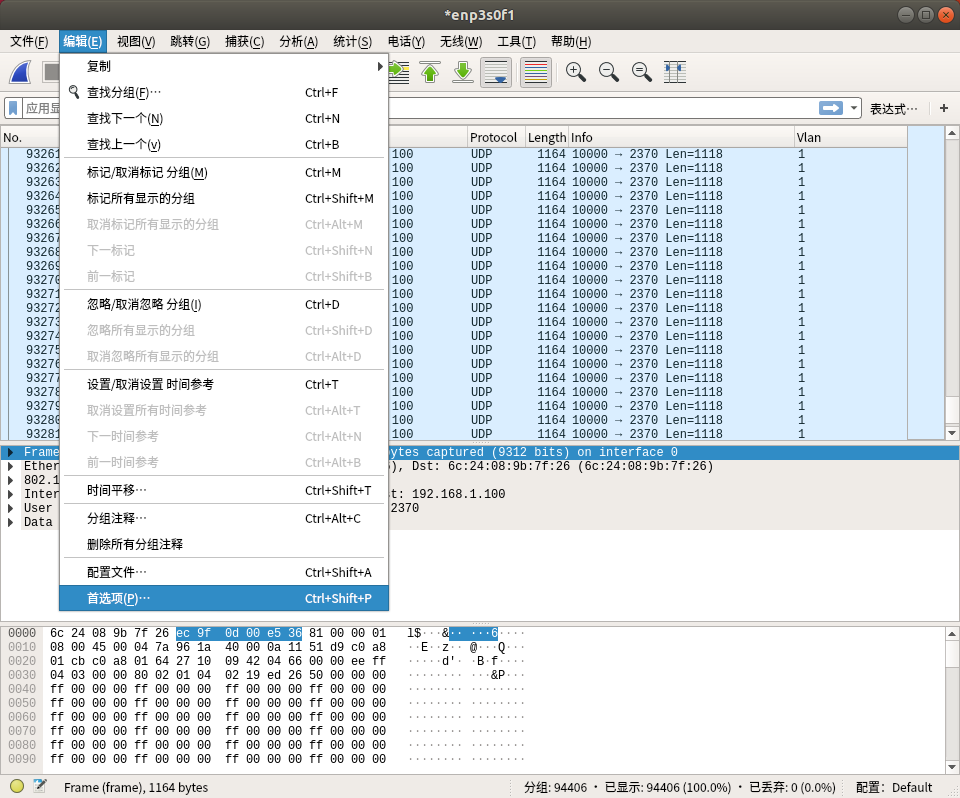Click the Info column header
Image resolution: width=960 pixels, height=798 pixels.
681,137
